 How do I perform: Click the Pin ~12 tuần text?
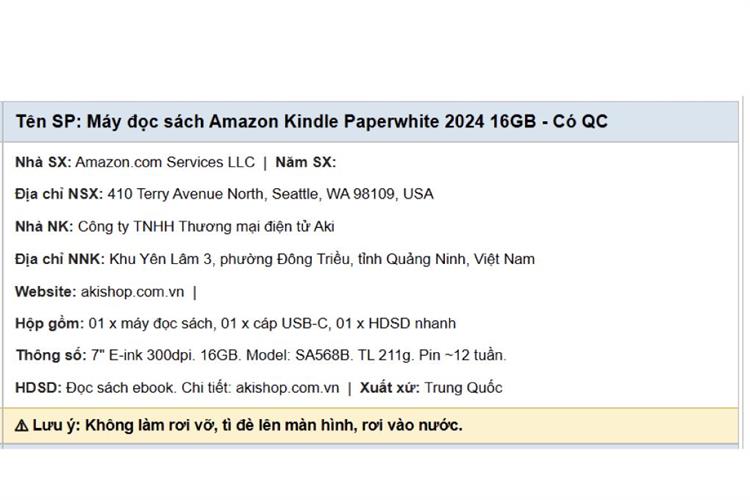click(463, 355)
